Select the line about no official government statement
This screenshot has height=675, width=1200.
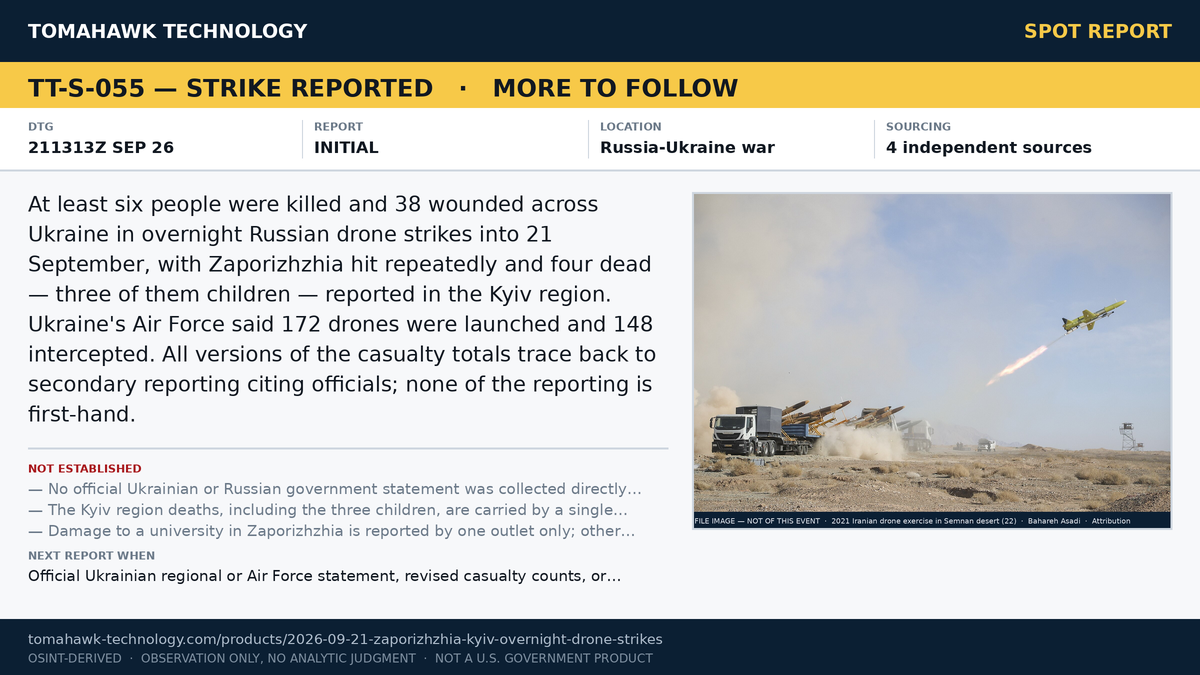335,490
